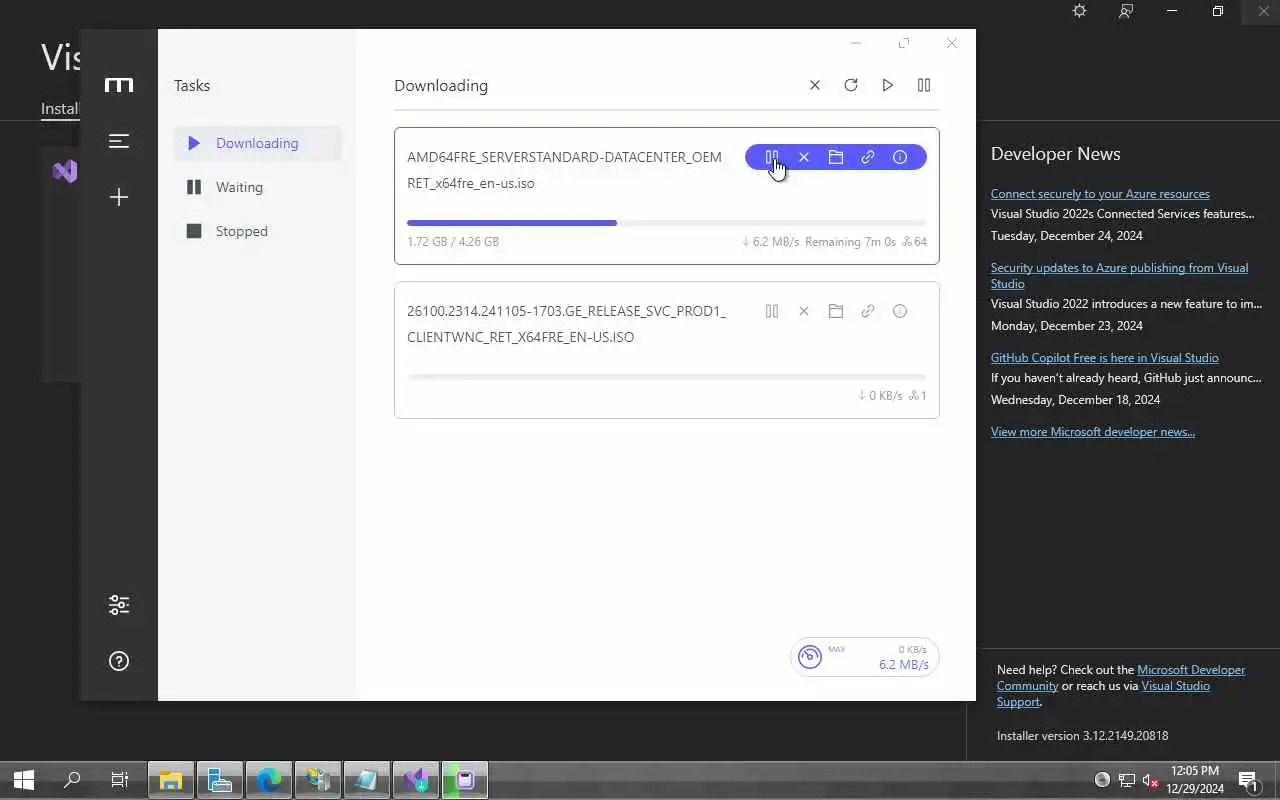Click the Motrix logo icon in sidebar
The height and width of the screenshot is (800, 1280).
point(119,85)
